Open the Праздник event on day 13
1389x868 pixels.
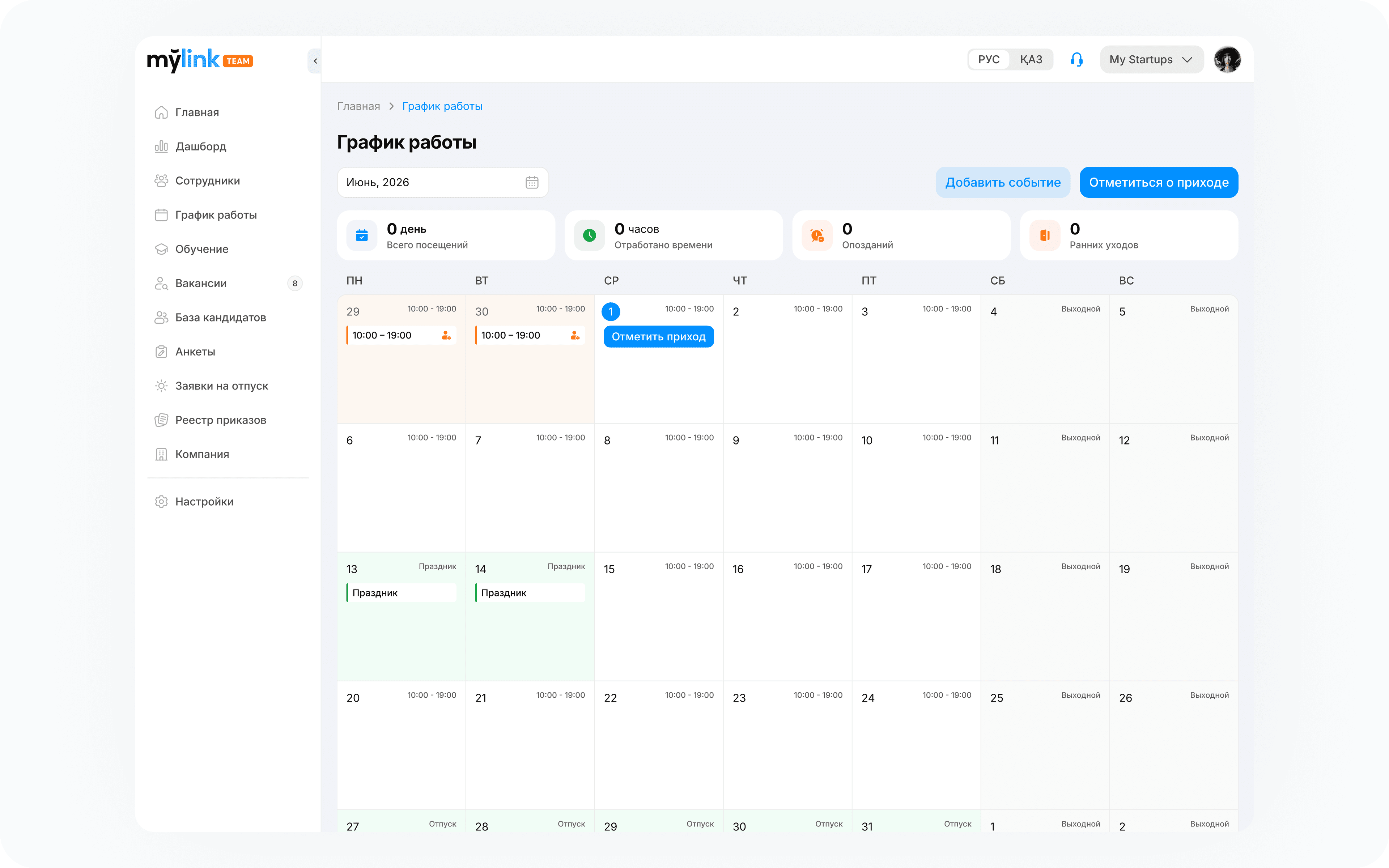(x=401, y=593)
